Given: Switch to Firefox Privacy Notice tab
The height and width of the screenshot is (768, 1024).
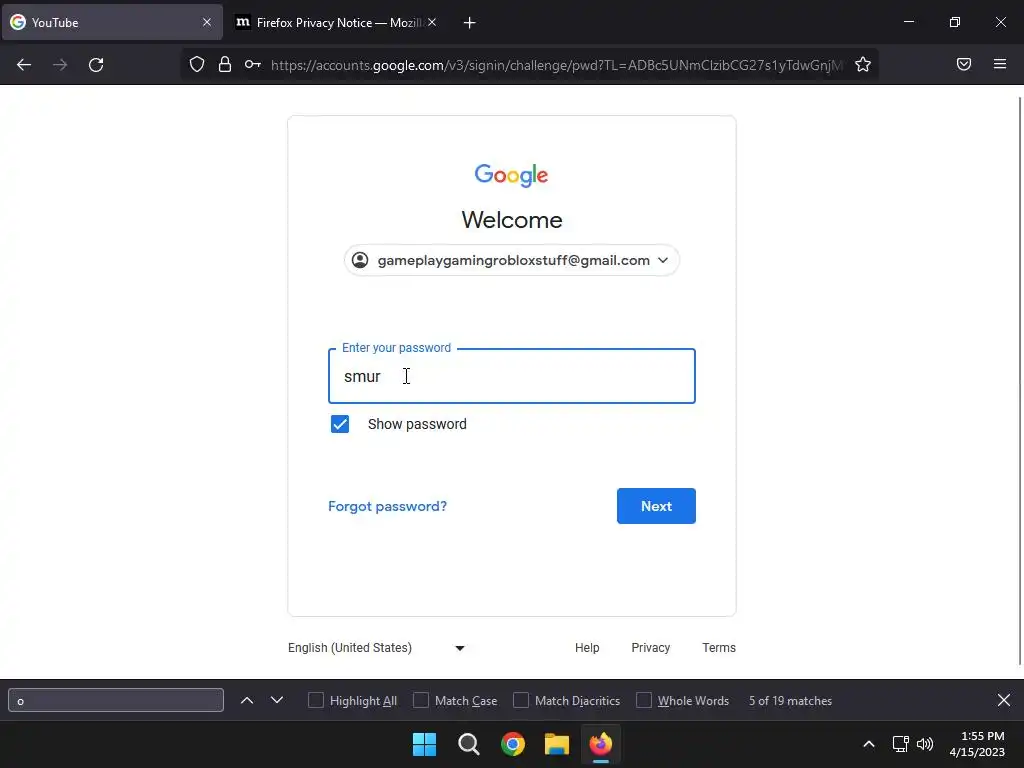Looking at the screenshot, I should click(x=336, y=22).
